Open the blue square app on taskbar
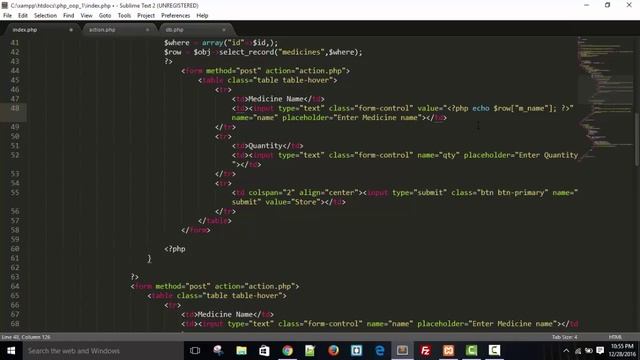The height and width of the screenshot is (360, 640). click(x=356, y=351)
